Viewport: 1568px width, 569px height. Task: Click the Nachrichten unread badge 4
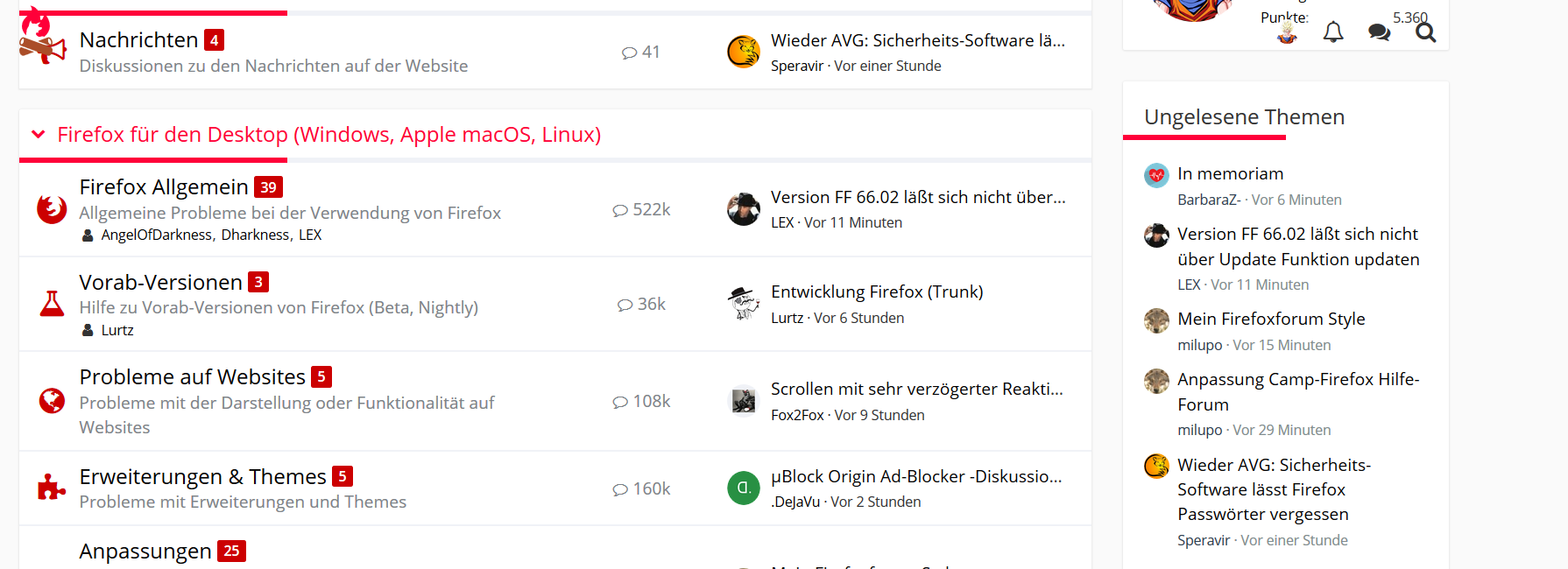click(x=214, y=39)
